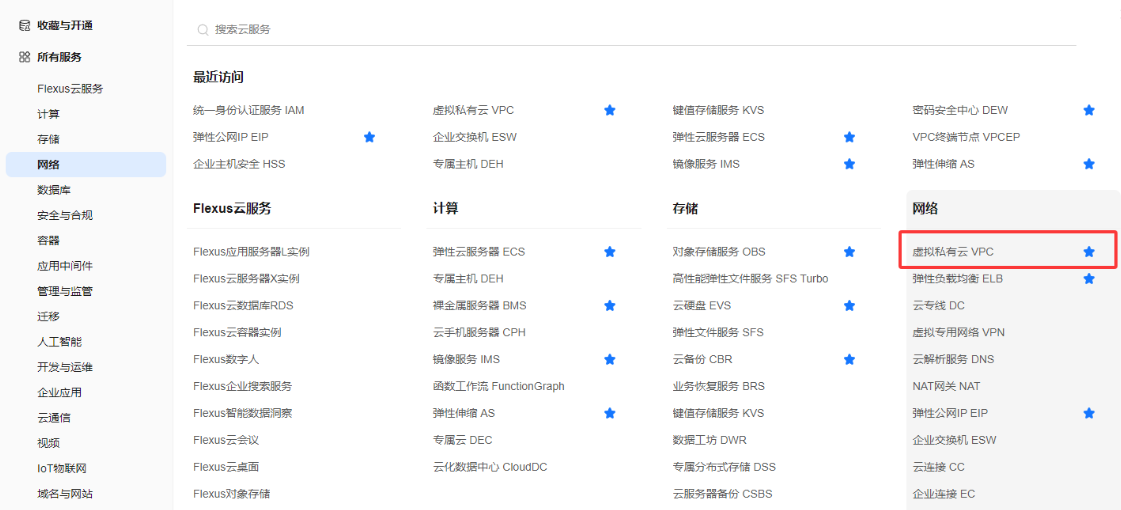Toggle star for 弹性伸缩 AS in 最近访问
Viewport: 1121px width, 510px height.
(x=1089, y=164)
